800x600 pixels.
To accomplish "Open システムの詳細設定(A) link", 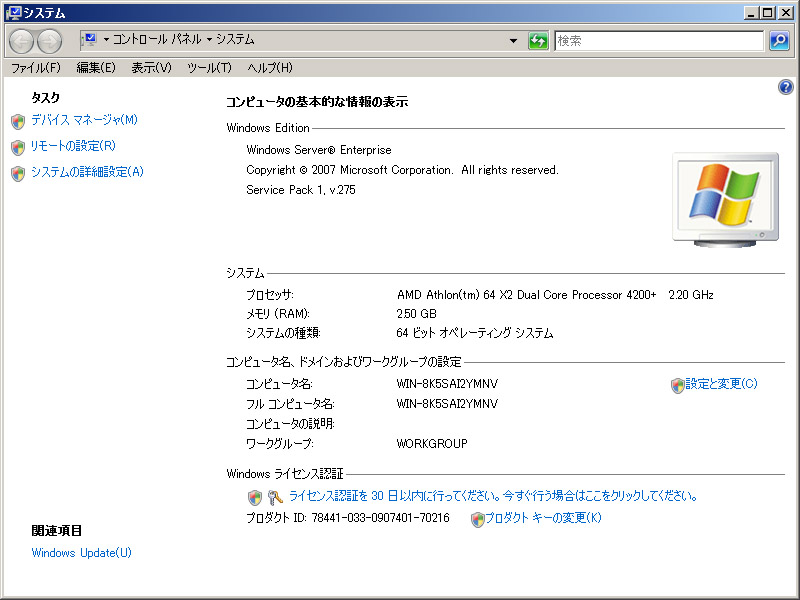I will click(87, 172).
